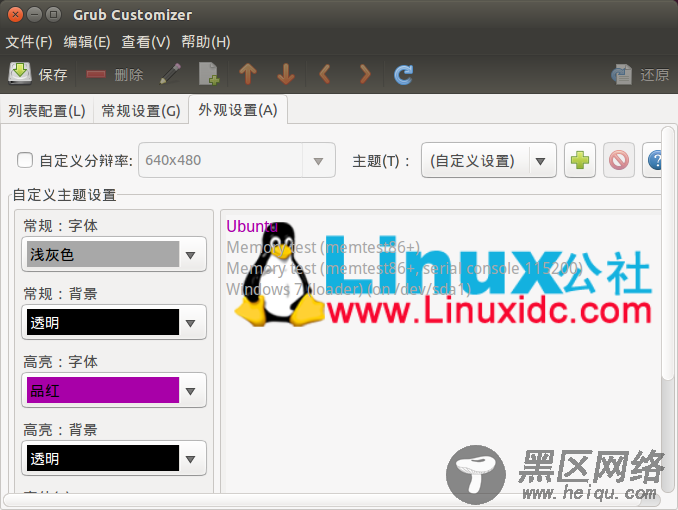678x510 pixels.
Task: Click the vertical scrollbar on right edge
Action: tap(668, 253)
